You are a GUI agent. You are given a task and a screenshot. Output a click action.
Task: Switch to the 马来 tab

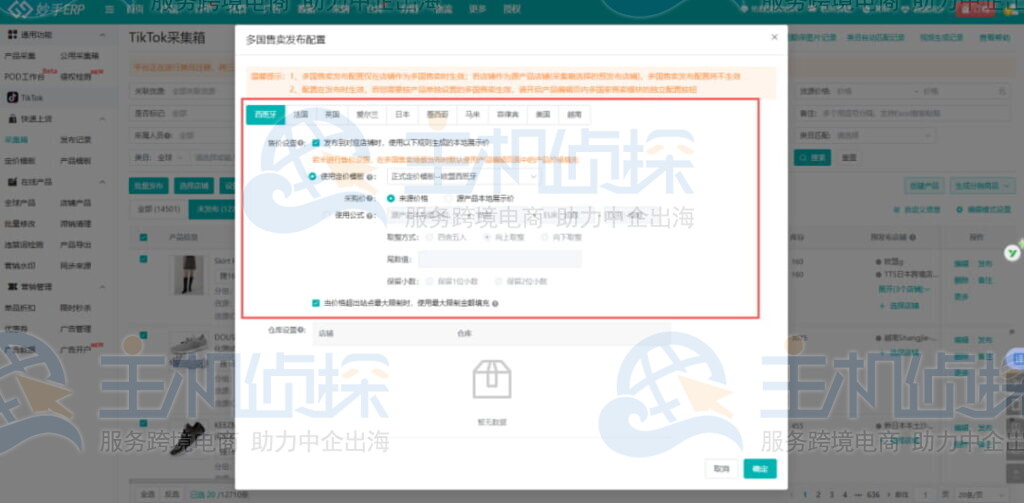473,114
